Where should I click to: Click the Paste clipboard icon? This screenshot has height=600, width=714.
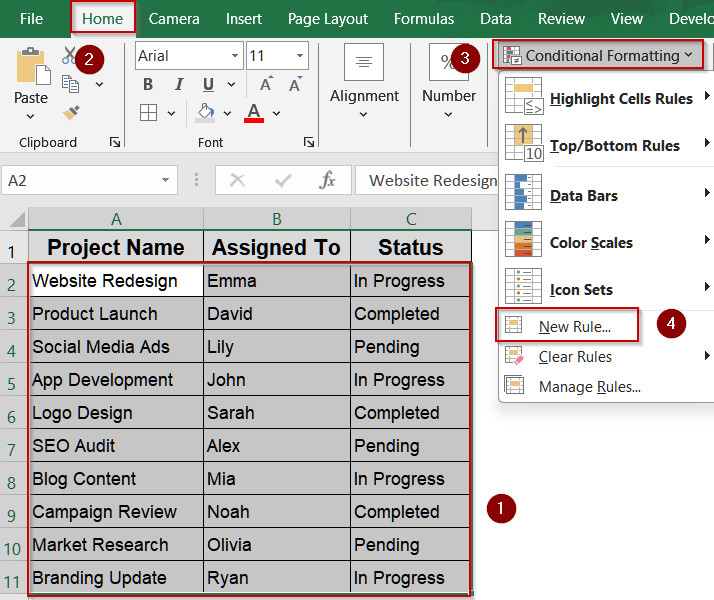pyautogui.click(x=33, y=66)
